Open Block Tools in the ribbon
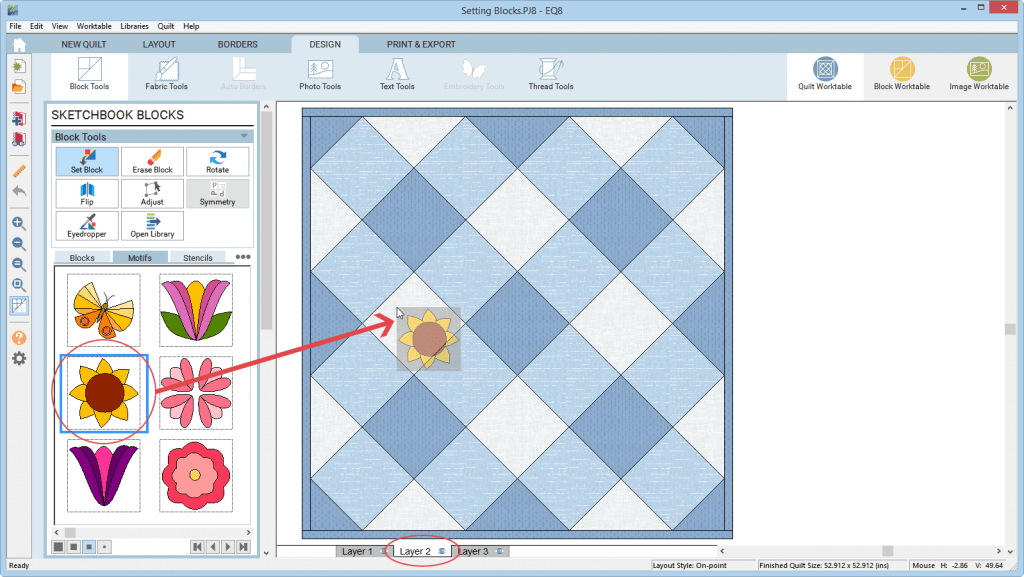The image size is (1024, 577). coord(89,74)
